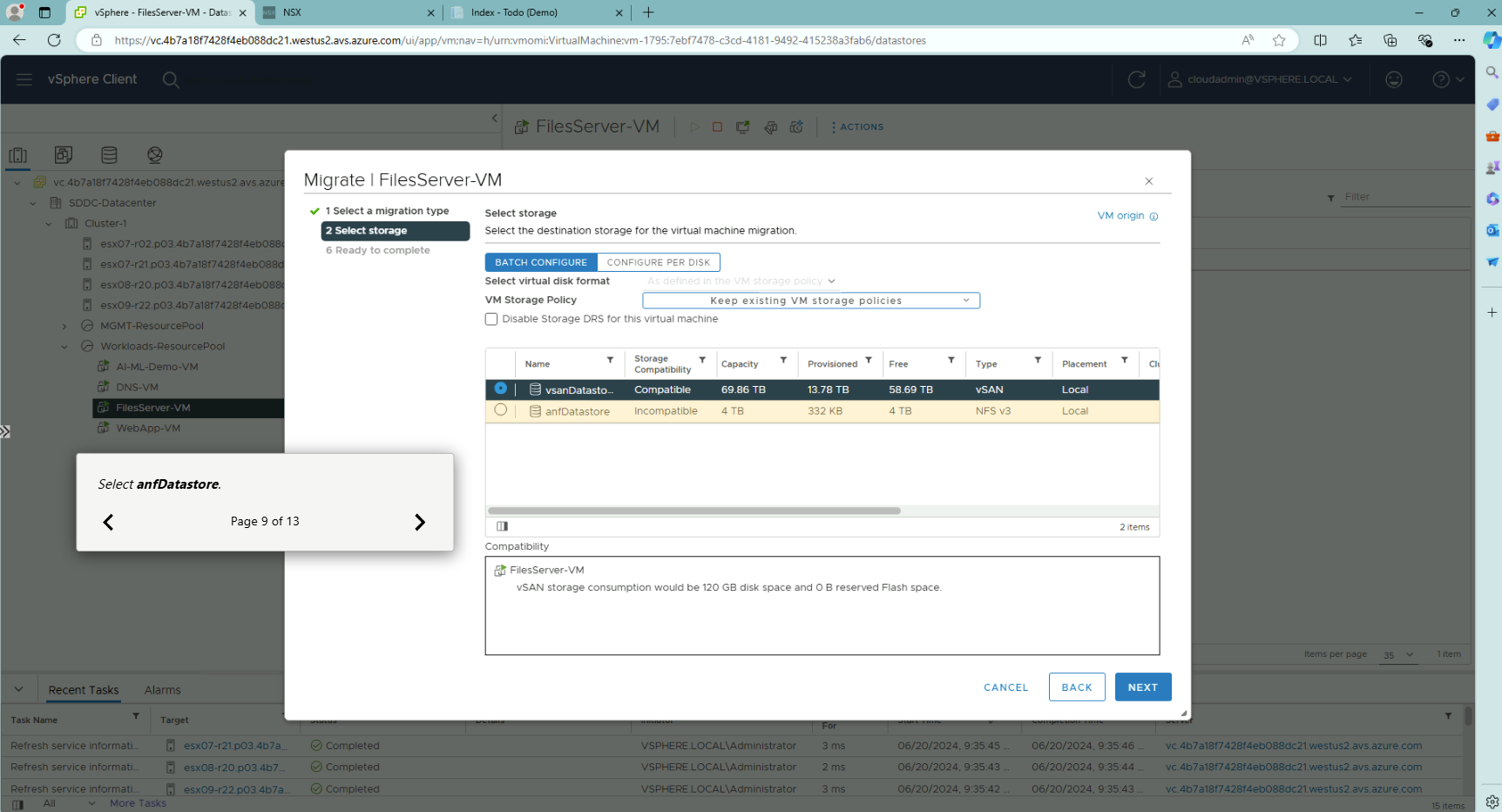Go to previous tutorial page arrow
The height and width of the screenshot is (812, 1502).
pyautogui.click(x=108, y=522)
